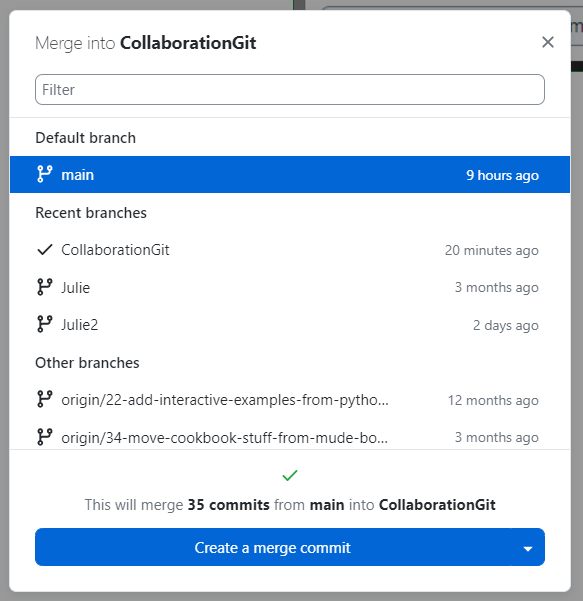Select origin/22-add-interactive-examples branch
The image size is (583, 601).
click(x=290, y=399)
